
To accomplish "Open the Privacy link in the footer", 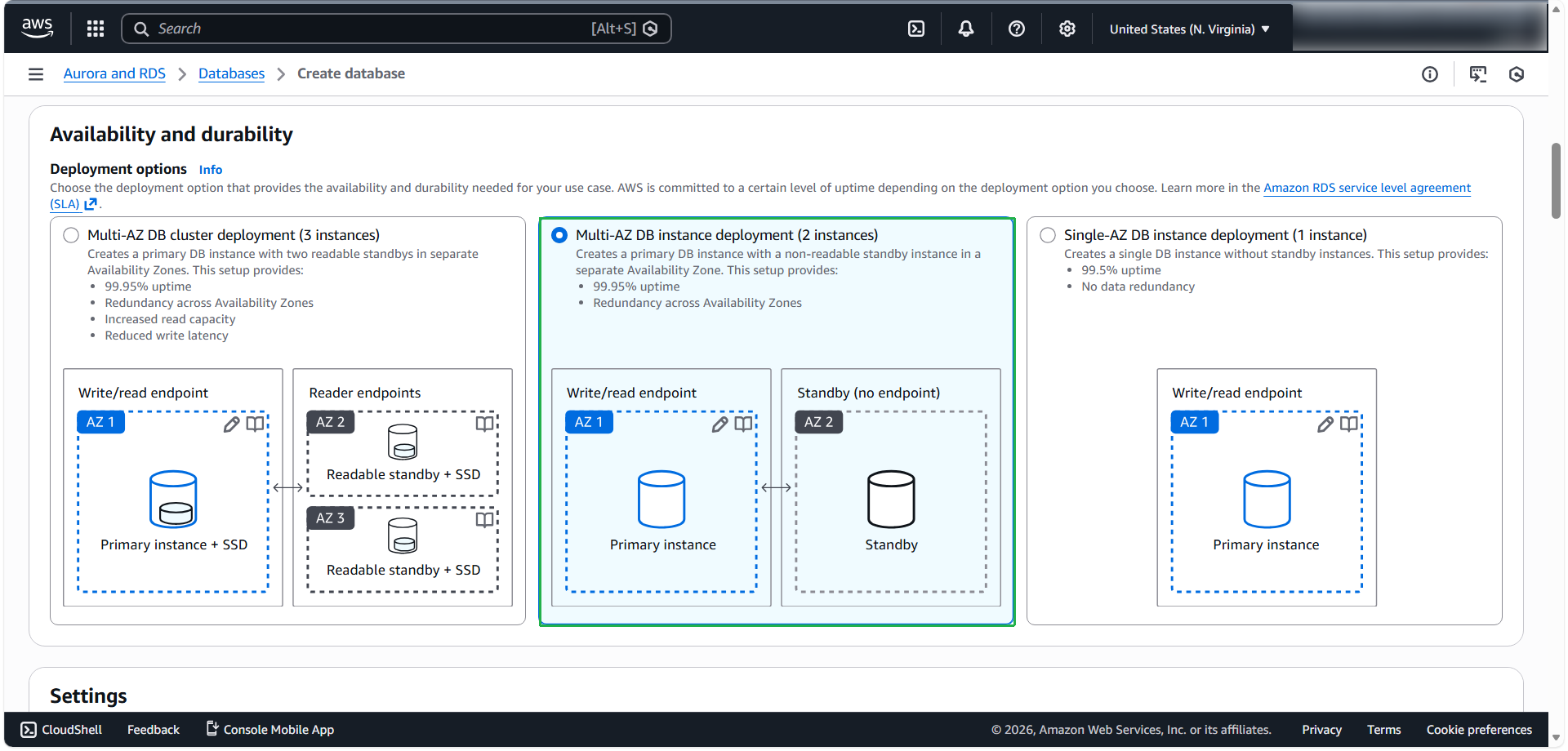I will [1322, 730].
